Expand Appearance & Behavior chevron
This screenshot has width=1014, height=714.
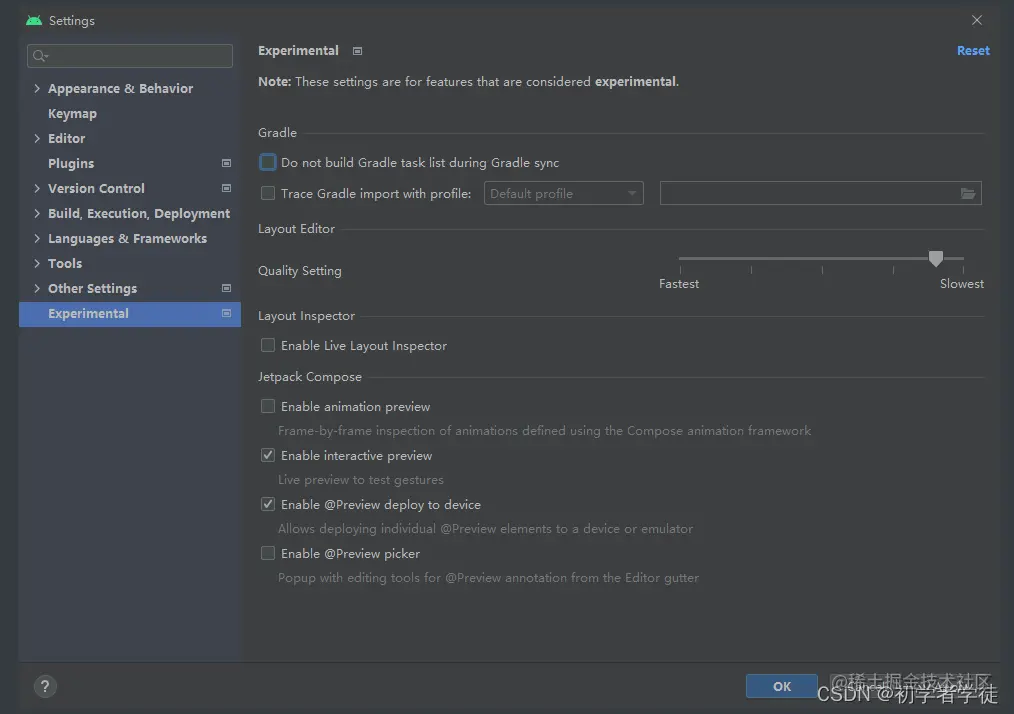click(37, 89)
